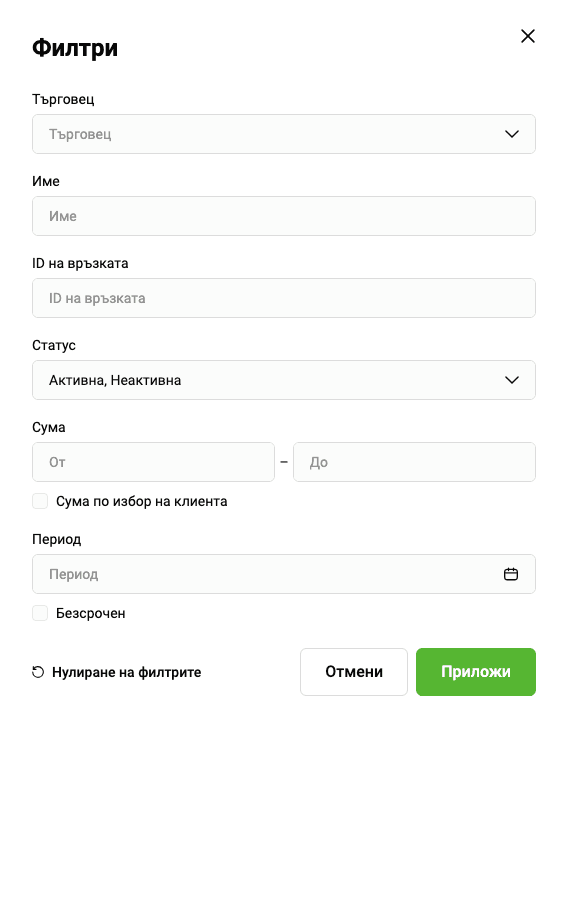Click the Отмени button
Viewport: 568px width, 900px height.
point(354,672)
